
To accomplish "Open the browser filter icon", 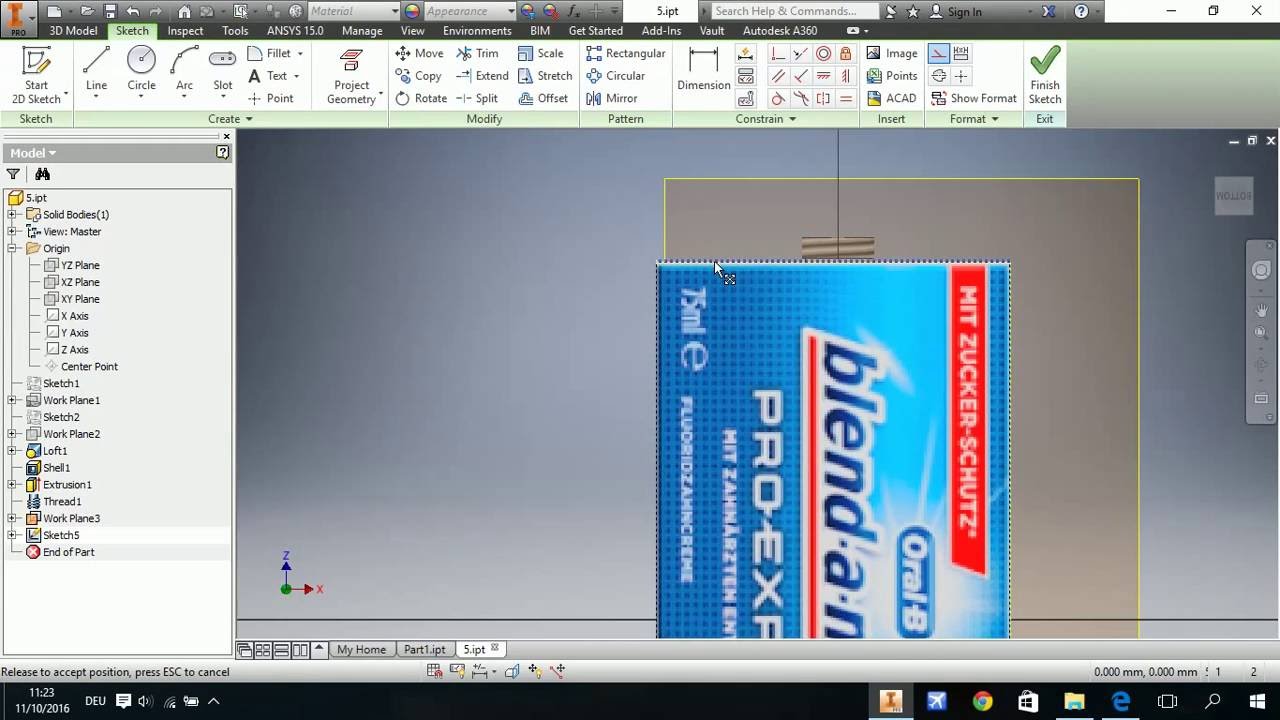I will [x=13, y=174].
